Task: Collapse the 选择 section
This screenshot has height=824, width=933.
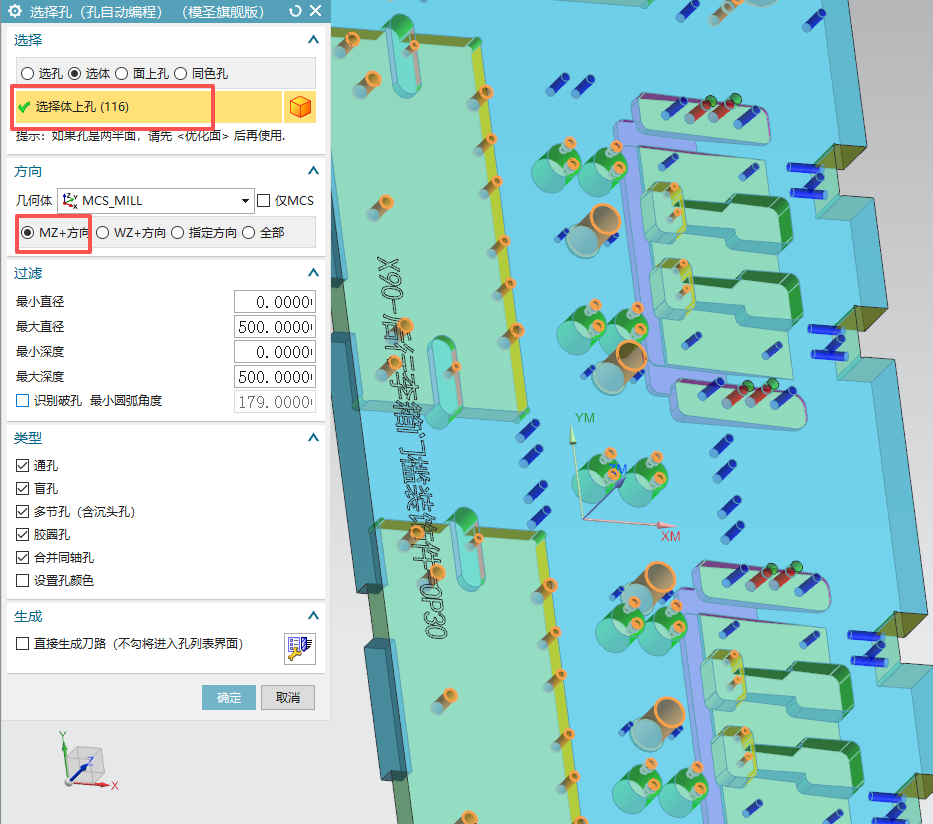Action: [313, 40]
